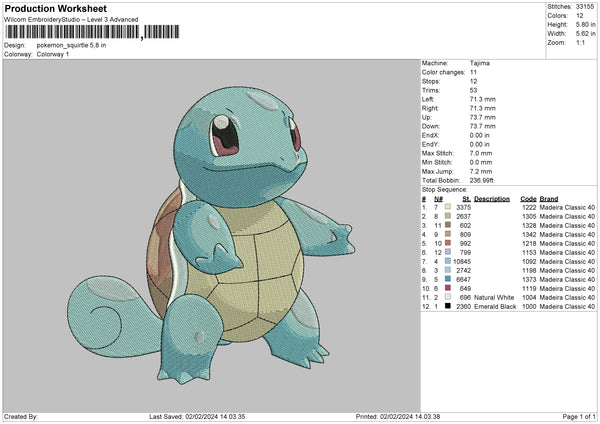
Task: Click the 'Production Worksheet' title
Action: point(55,8)
